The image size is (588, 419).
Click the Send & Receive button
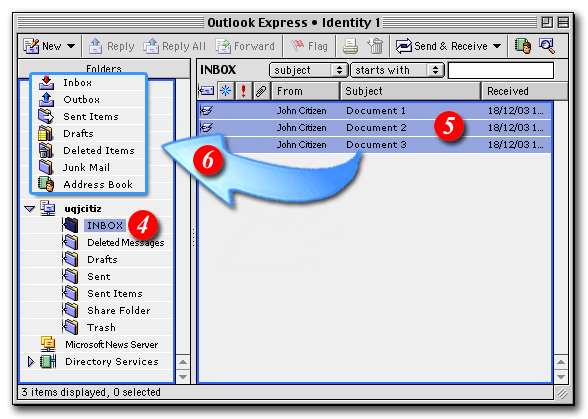pos(448,46)
